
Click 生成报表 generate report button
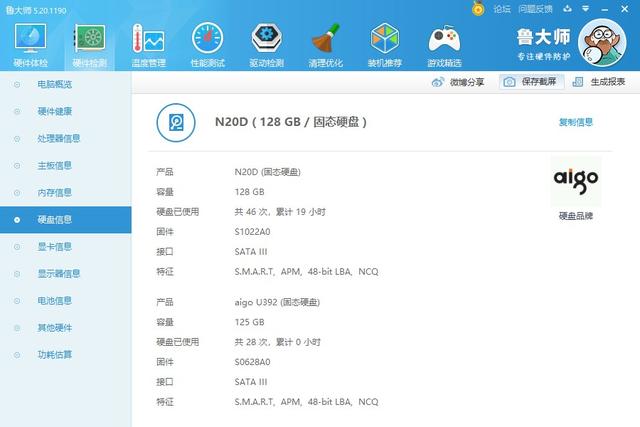click(x=599, y=82)
